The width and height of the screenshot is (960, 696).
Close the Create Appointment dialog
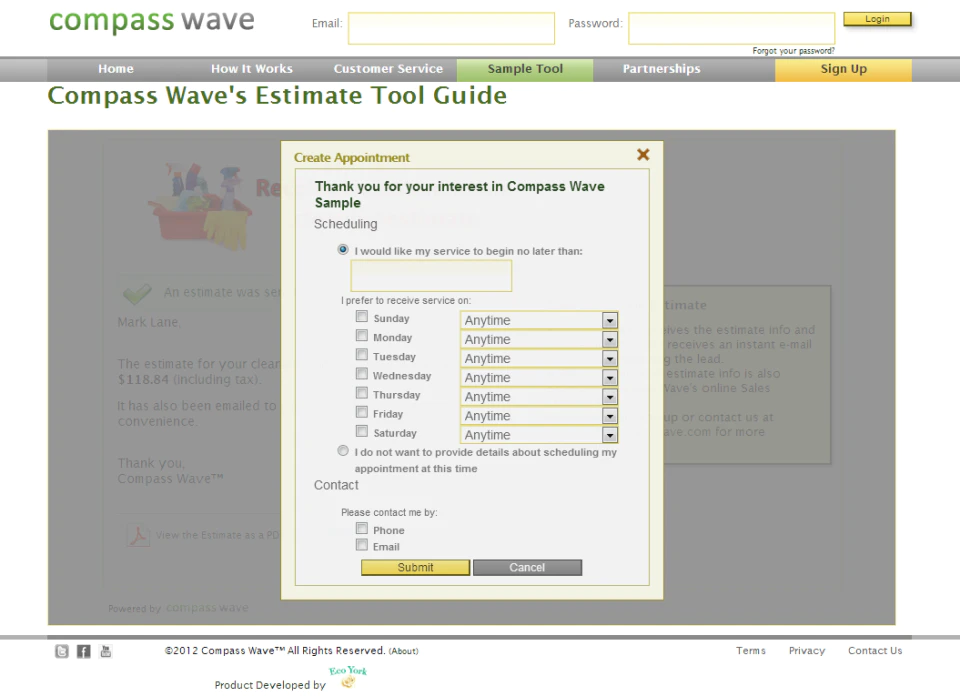pos(643,154)
